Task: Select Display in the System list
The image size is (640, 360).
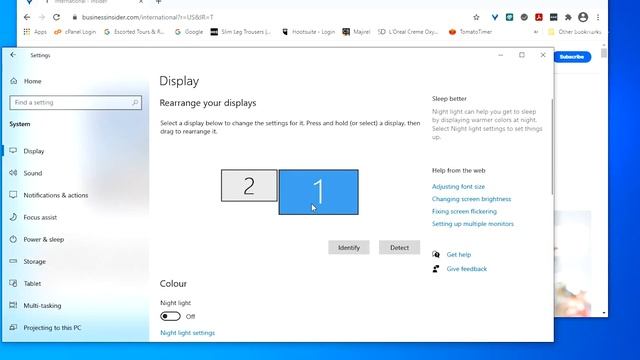Action: point(34,151)
